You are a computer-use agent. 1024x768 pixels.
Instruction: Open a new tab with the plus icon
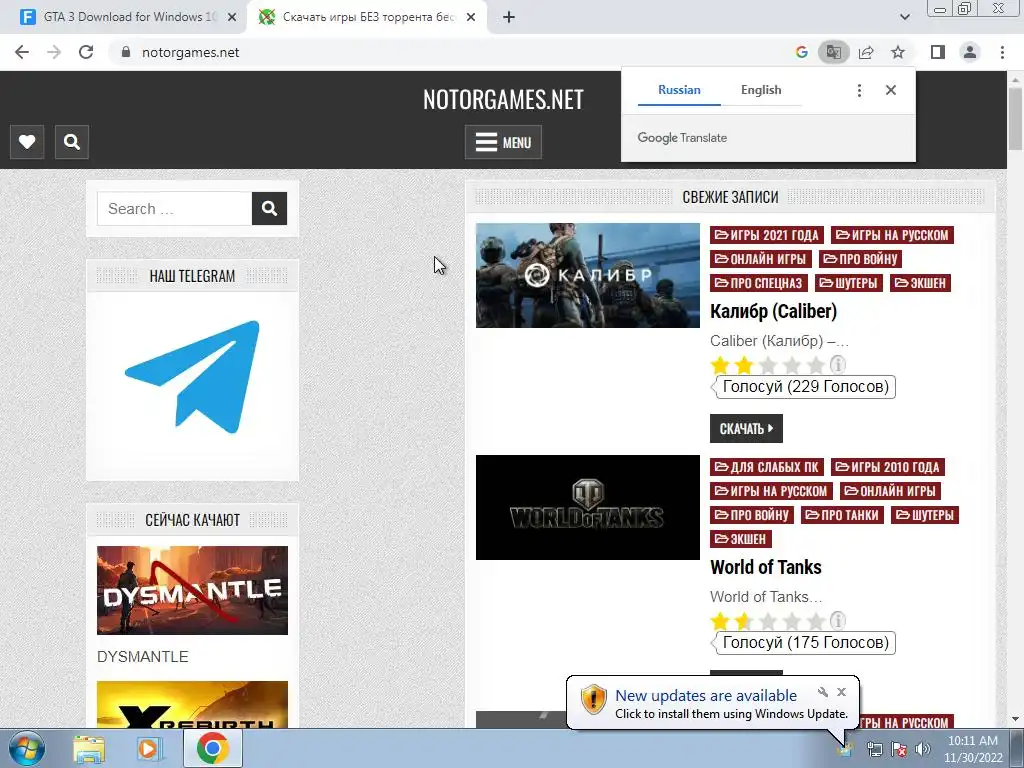[509, 17]
